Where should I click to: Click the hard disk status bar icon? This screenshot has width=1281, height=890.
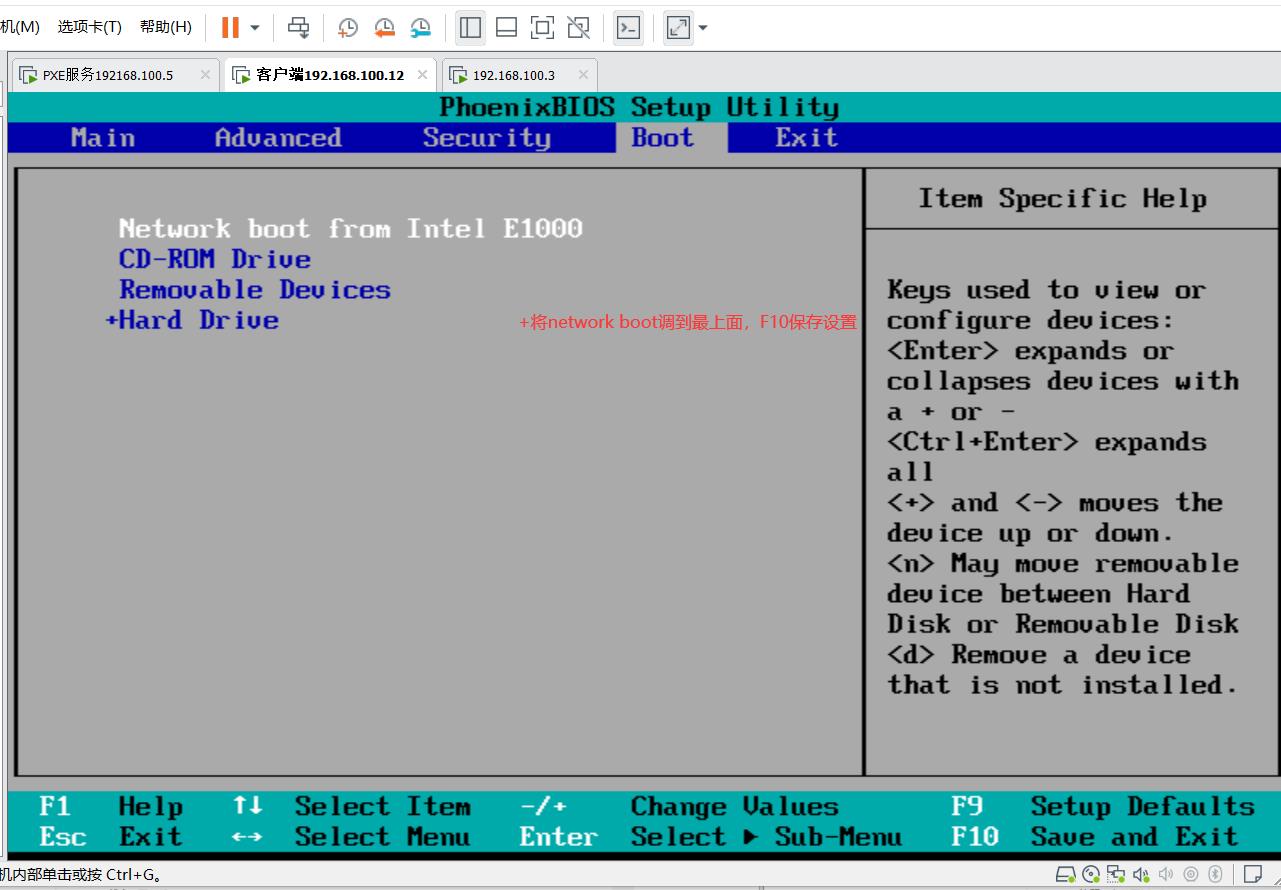point(1066,874)
